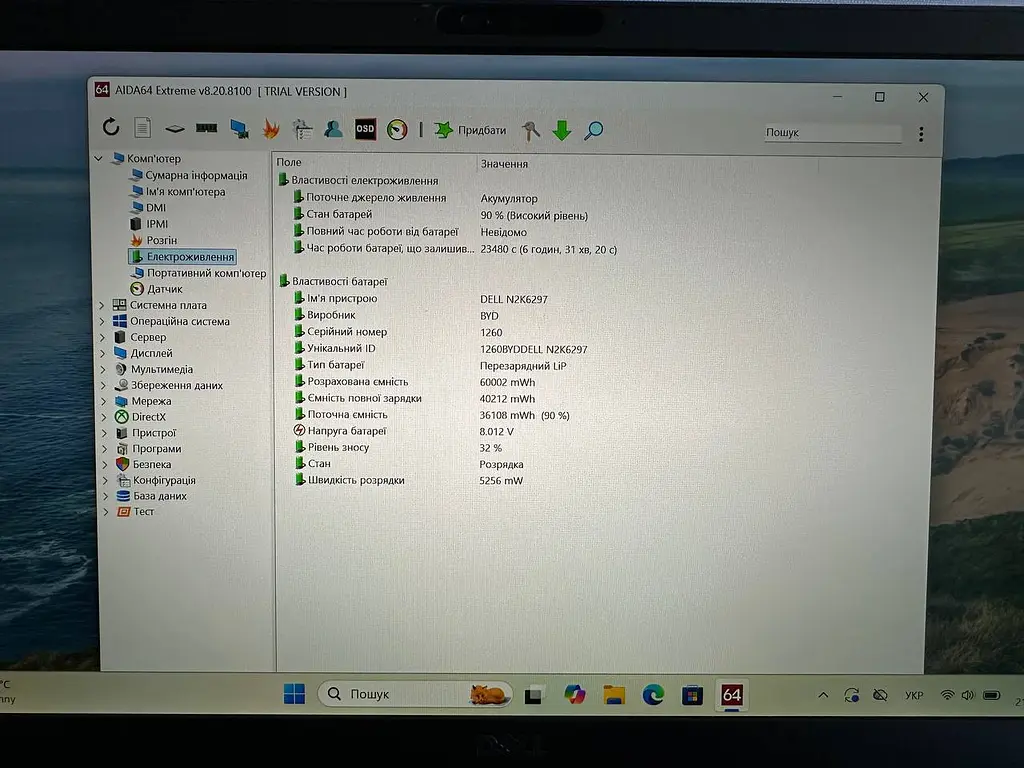
Task: Expand the Системна плата node
Action: (x=102, y=305)
